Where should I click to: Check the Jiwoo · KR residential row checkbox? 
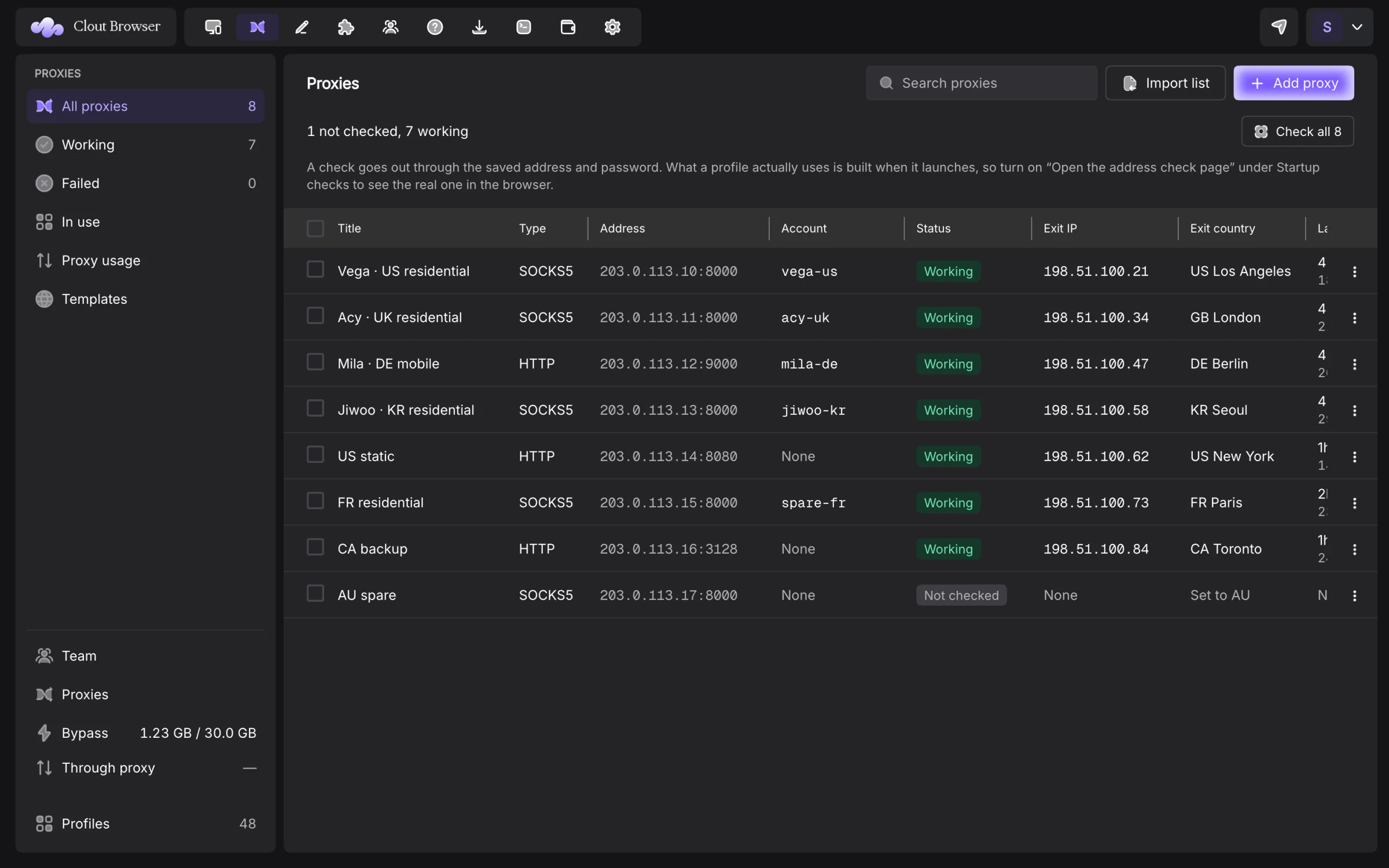tap(315, 409)
